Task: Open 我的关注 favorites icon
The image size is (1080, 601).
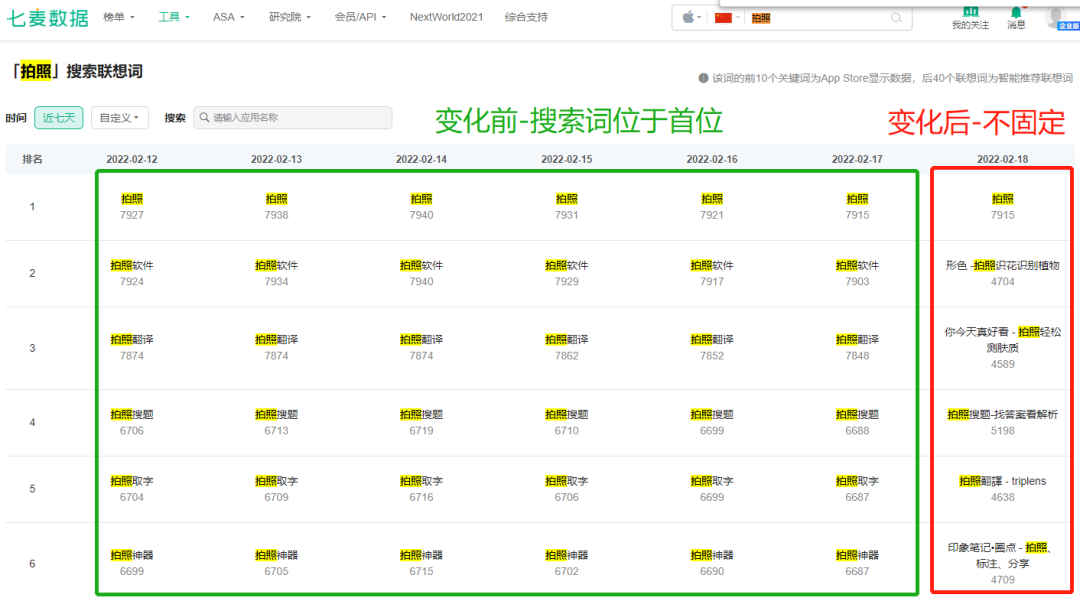Action: (x=970, y=17)
